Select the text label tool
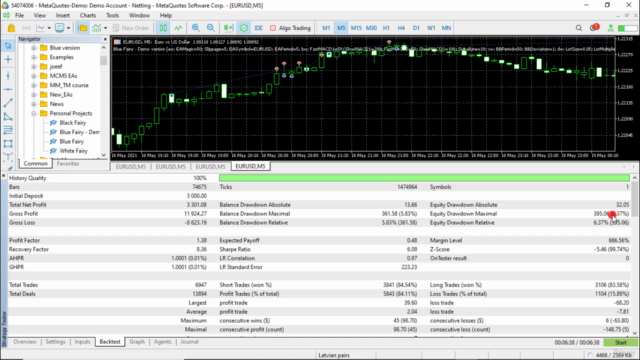This screenshot has height=360, width=640. [x=8, y=157]
